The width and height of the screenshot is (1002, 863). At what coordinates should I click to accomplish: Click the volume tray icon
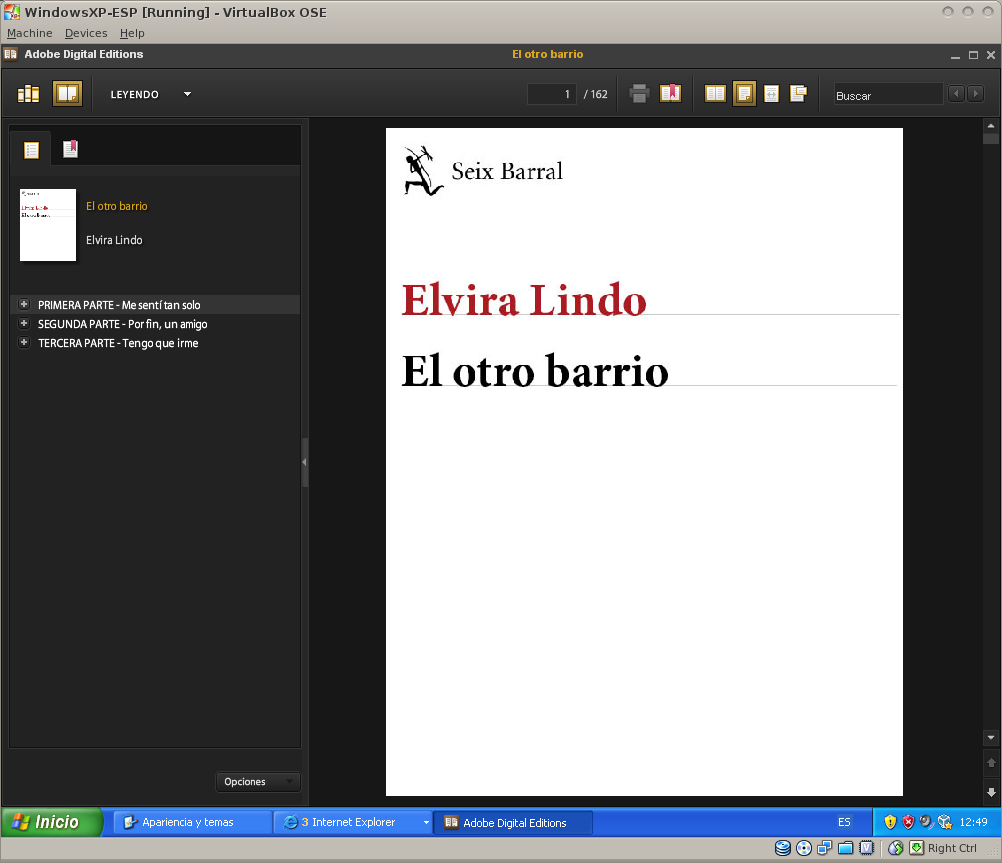coord(925,822)
